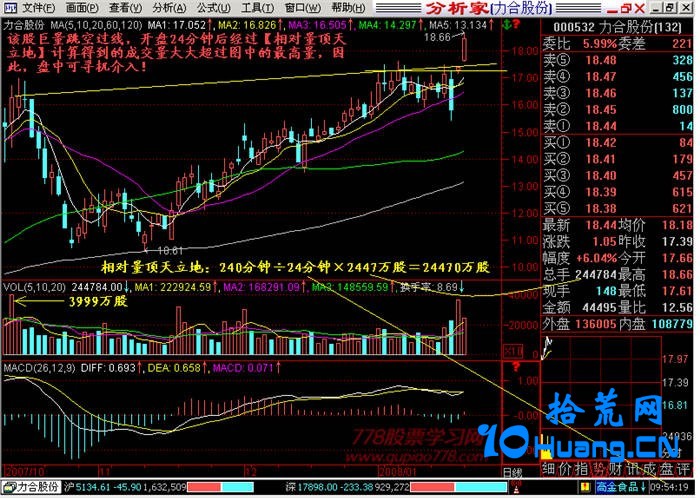The image size is (700, 500).
Task: Click the MACD(26,12,9) indicator label
Action: (x=40, y=368)
